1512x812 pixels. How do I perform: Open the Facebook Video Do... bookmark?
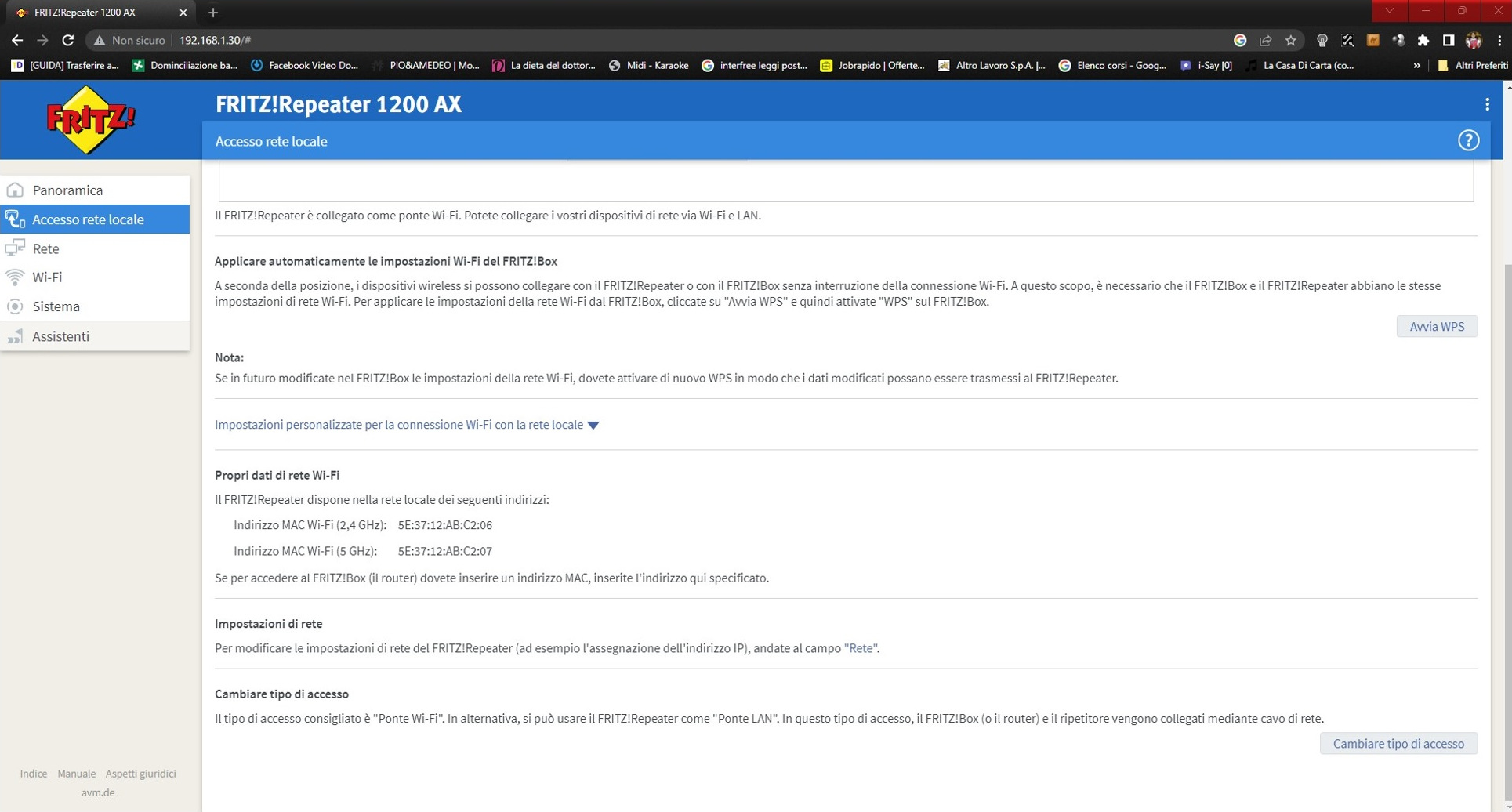[304, 66]
